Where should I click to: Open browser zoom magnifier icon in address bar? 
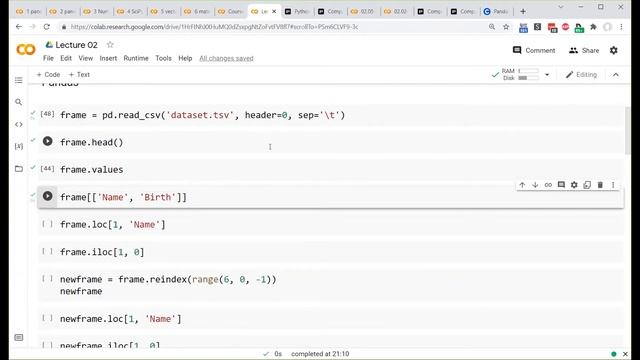pos(492,27)
